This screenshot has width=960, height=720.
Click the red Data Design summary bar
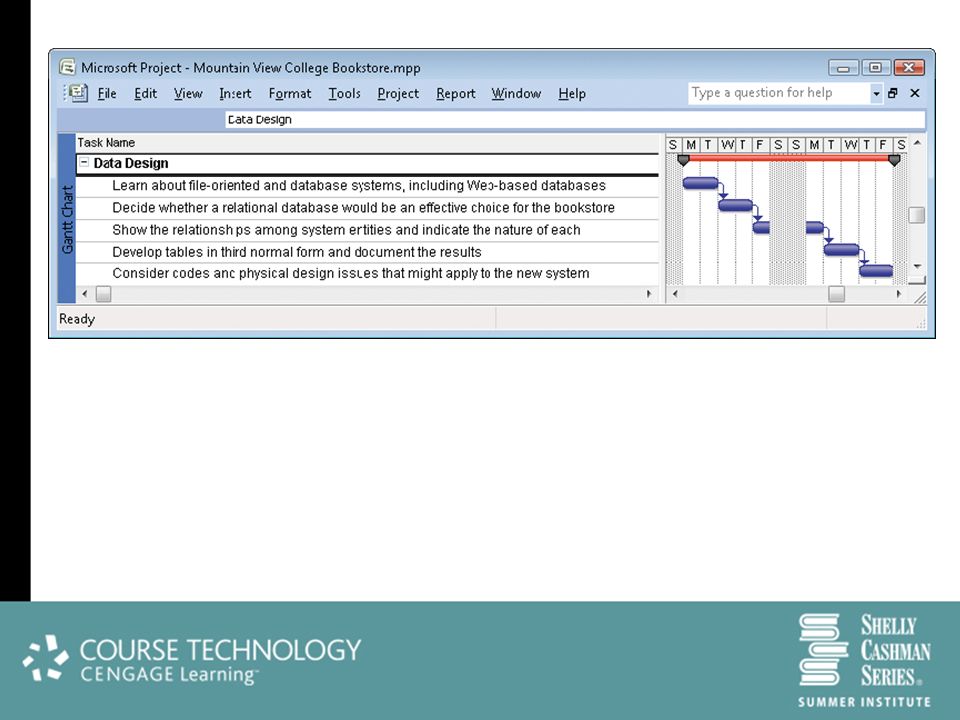[789, 158]
